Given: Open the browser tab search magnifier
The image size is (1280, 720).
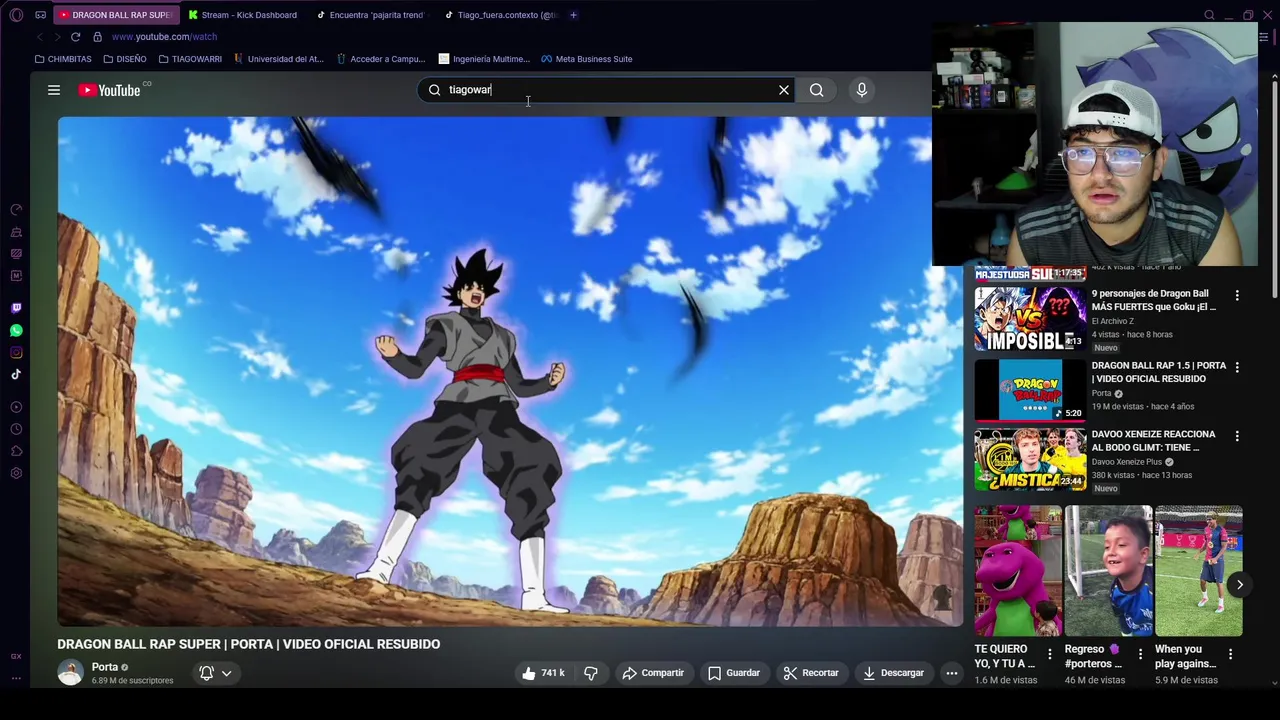Looking at the screenshot, I should click(x=1209, y=15).
